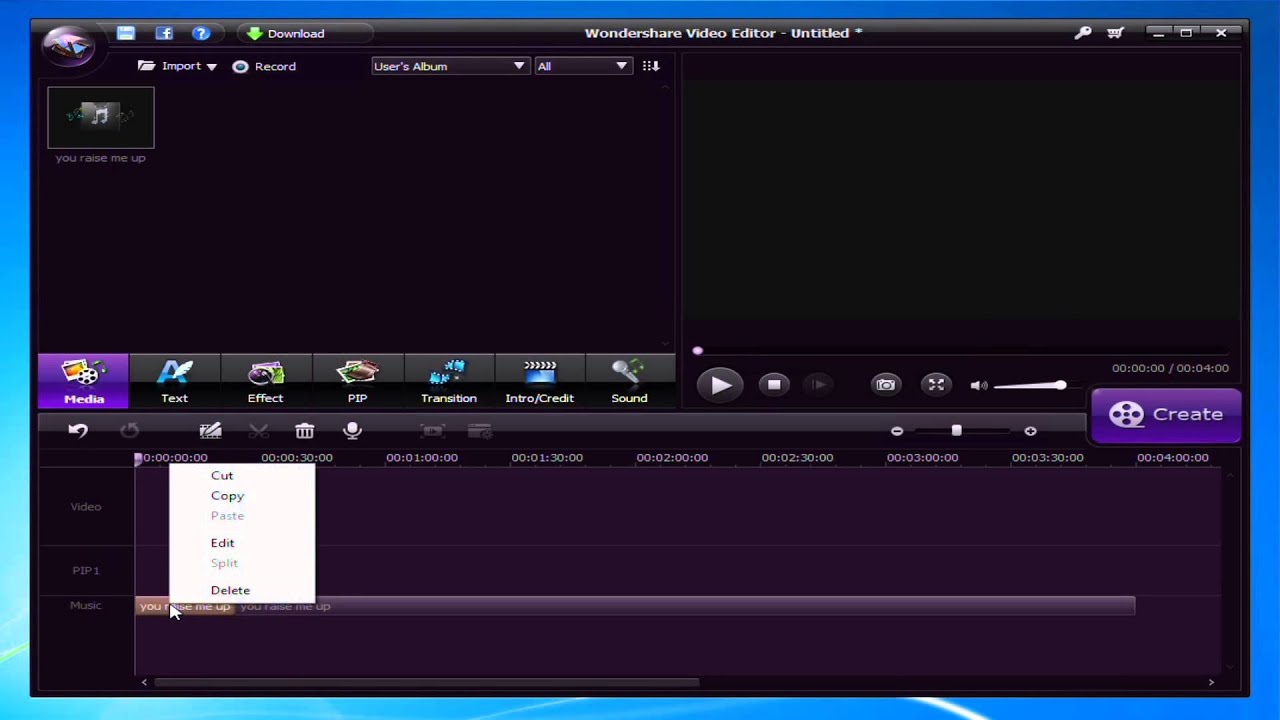Click the timeline scroll right arrow
1280x720 pixels.
(x=1211, y=683)
